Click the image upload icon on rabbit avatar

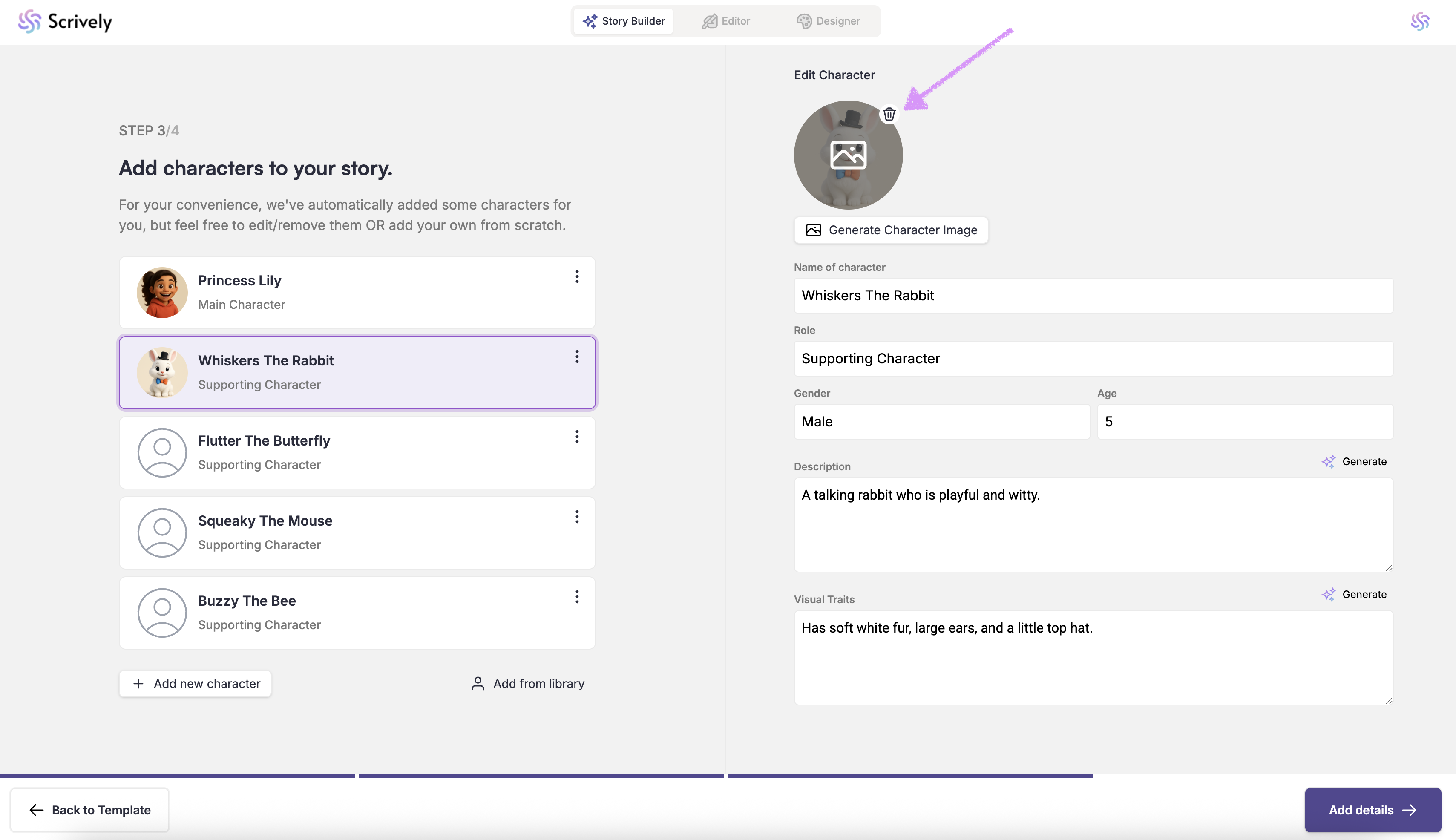[x=848, y=155]
